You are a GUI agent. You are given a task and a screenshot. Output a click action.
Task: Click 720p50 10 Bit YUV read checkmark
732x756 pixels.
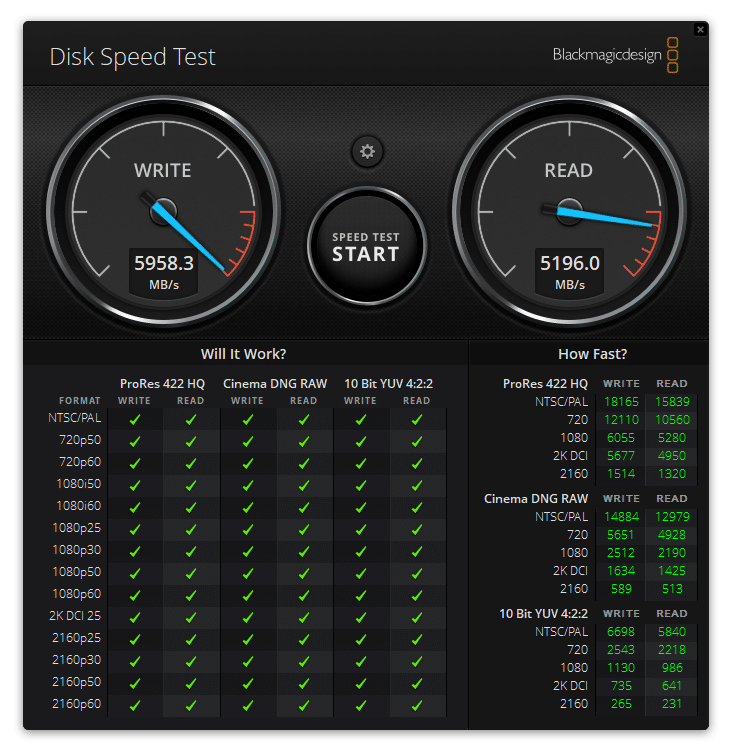click(417, 441)
